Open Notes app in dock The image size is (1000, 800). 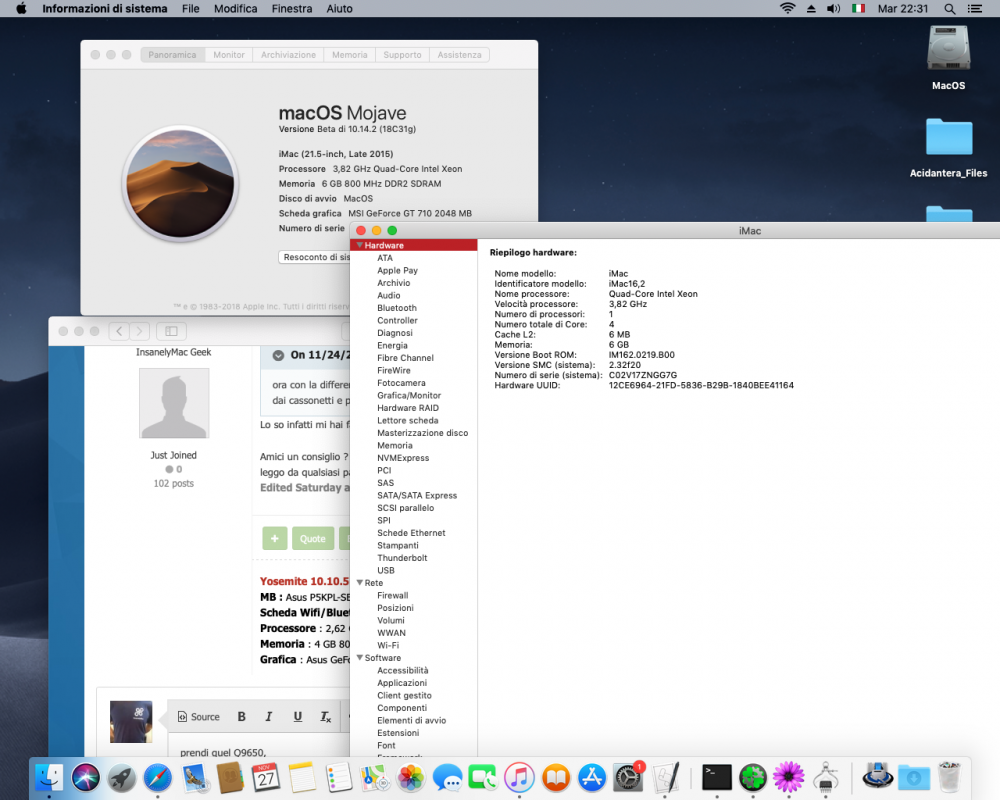tap(302, 777)
